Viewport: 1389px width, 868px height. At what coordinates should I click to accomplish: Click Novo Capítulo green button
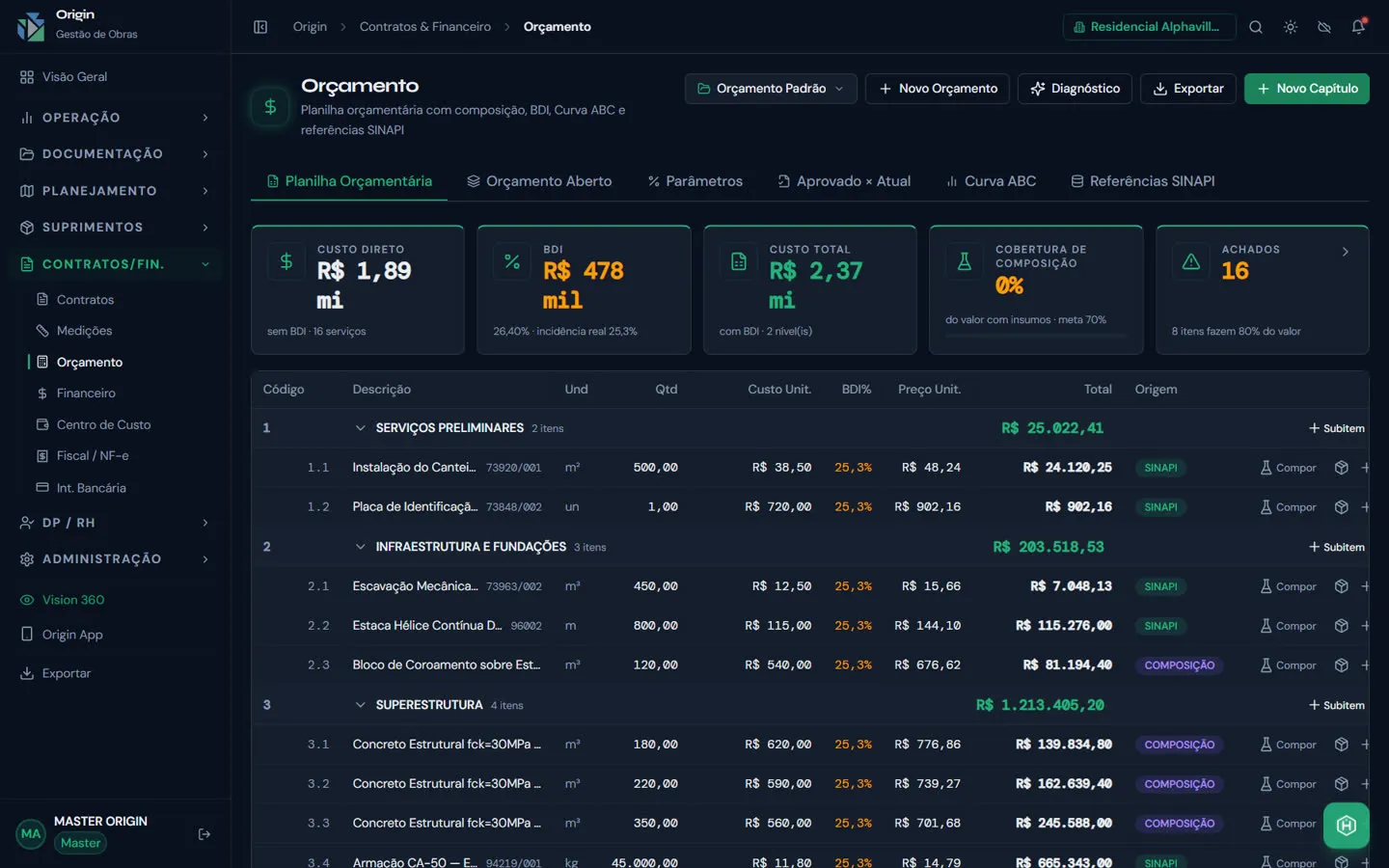point(1307,89)
